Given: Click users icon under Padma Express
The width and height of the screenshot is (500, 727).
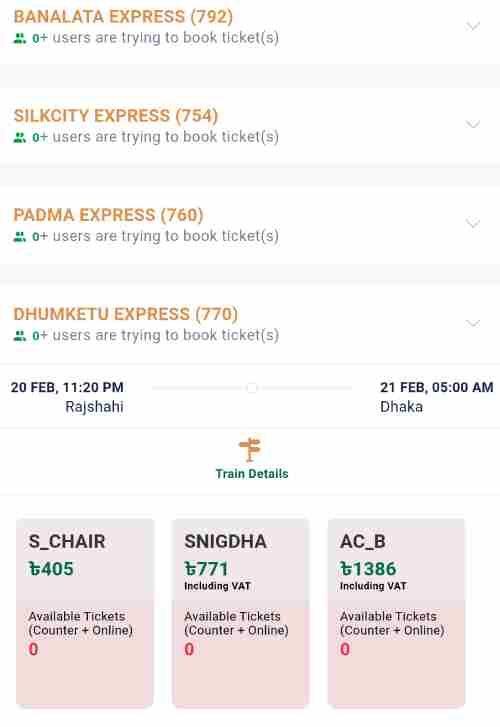Looking at the screenshot, I should point(19,237).
